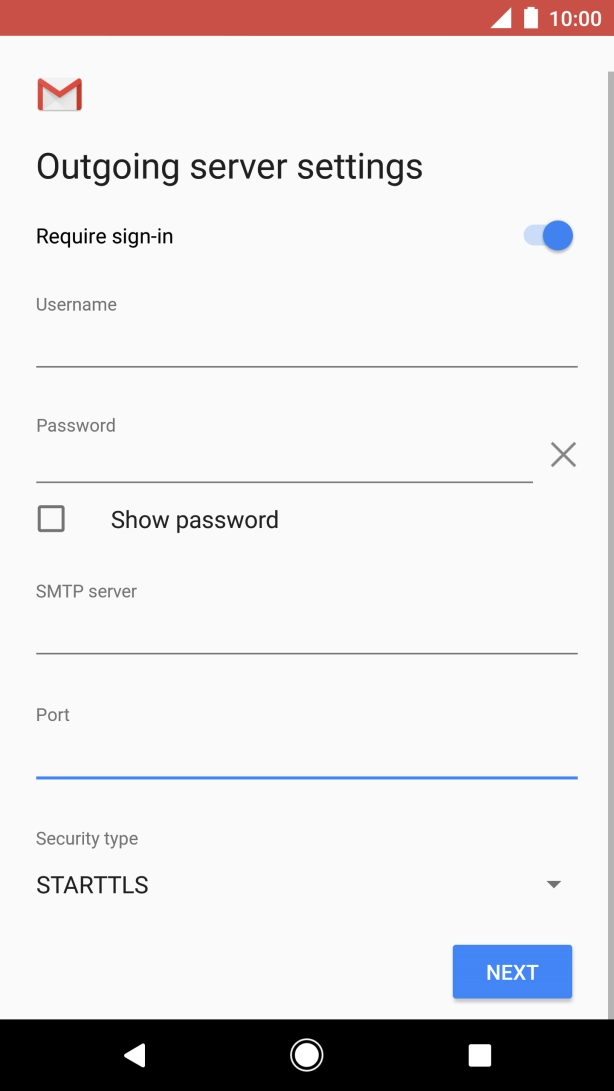Tap the cellular signal status icon
614x1091 pixels.
pyautogui.click(x=501, y=18)
